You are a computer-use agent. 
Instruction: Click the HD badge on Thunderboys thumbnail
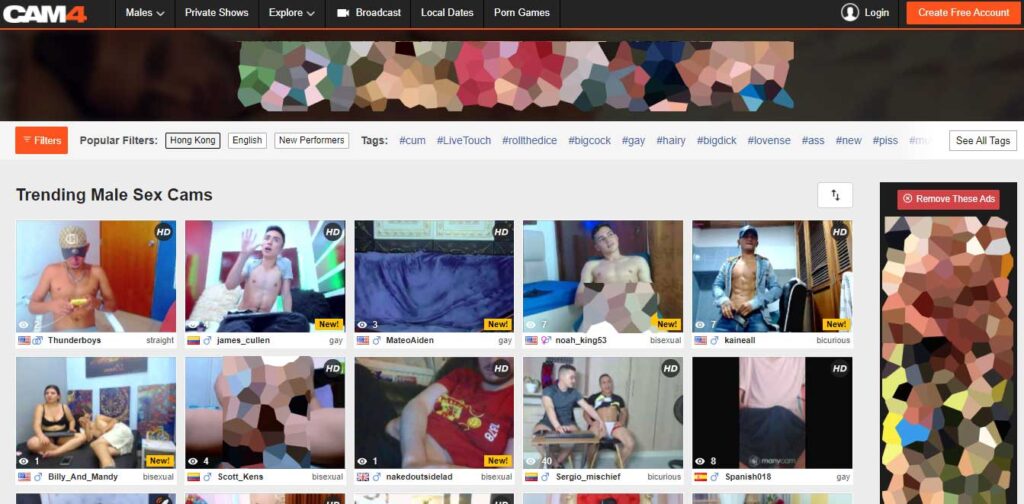point(163,232)
